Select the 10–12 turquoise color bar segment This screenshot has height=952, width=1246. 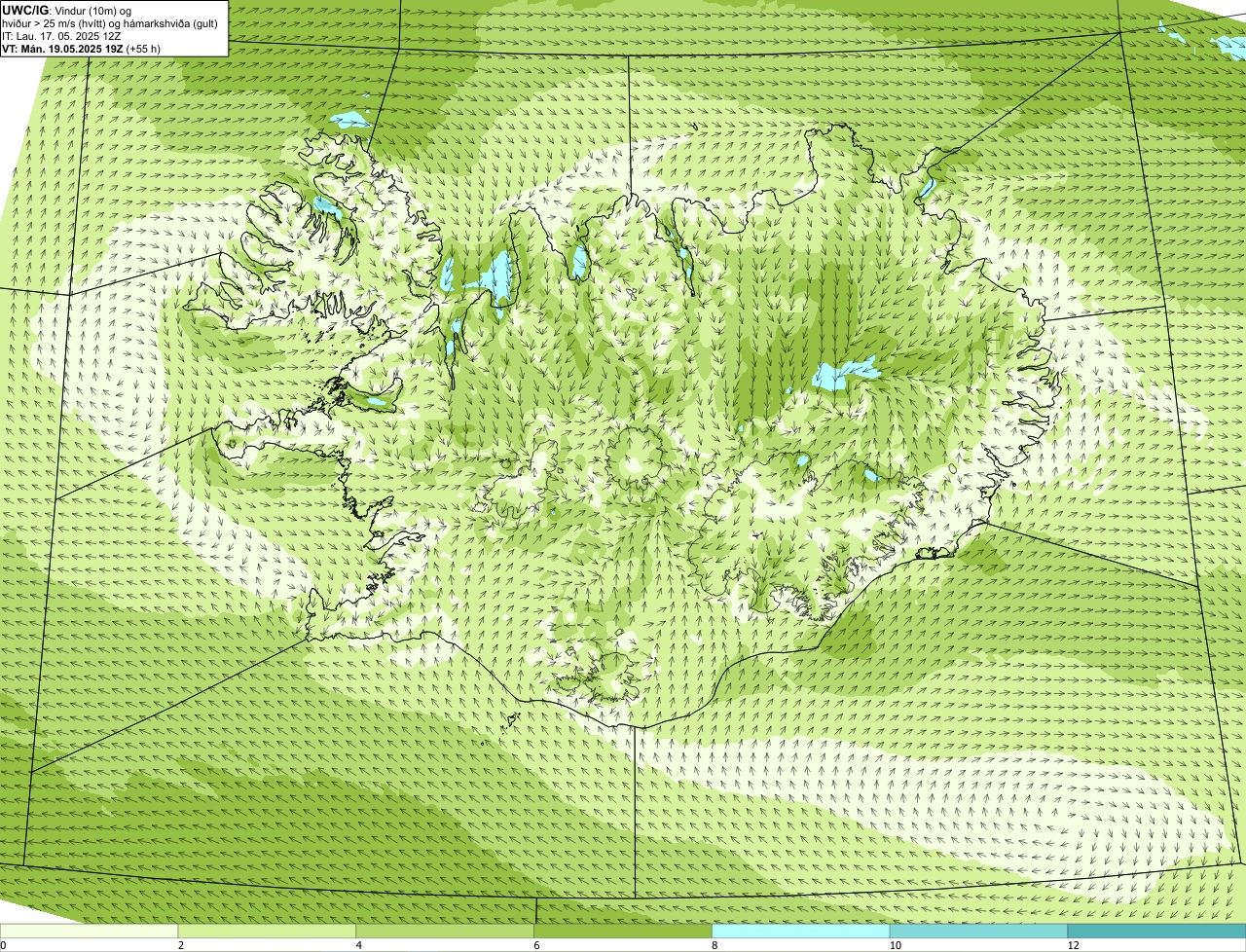click(979, 931)
